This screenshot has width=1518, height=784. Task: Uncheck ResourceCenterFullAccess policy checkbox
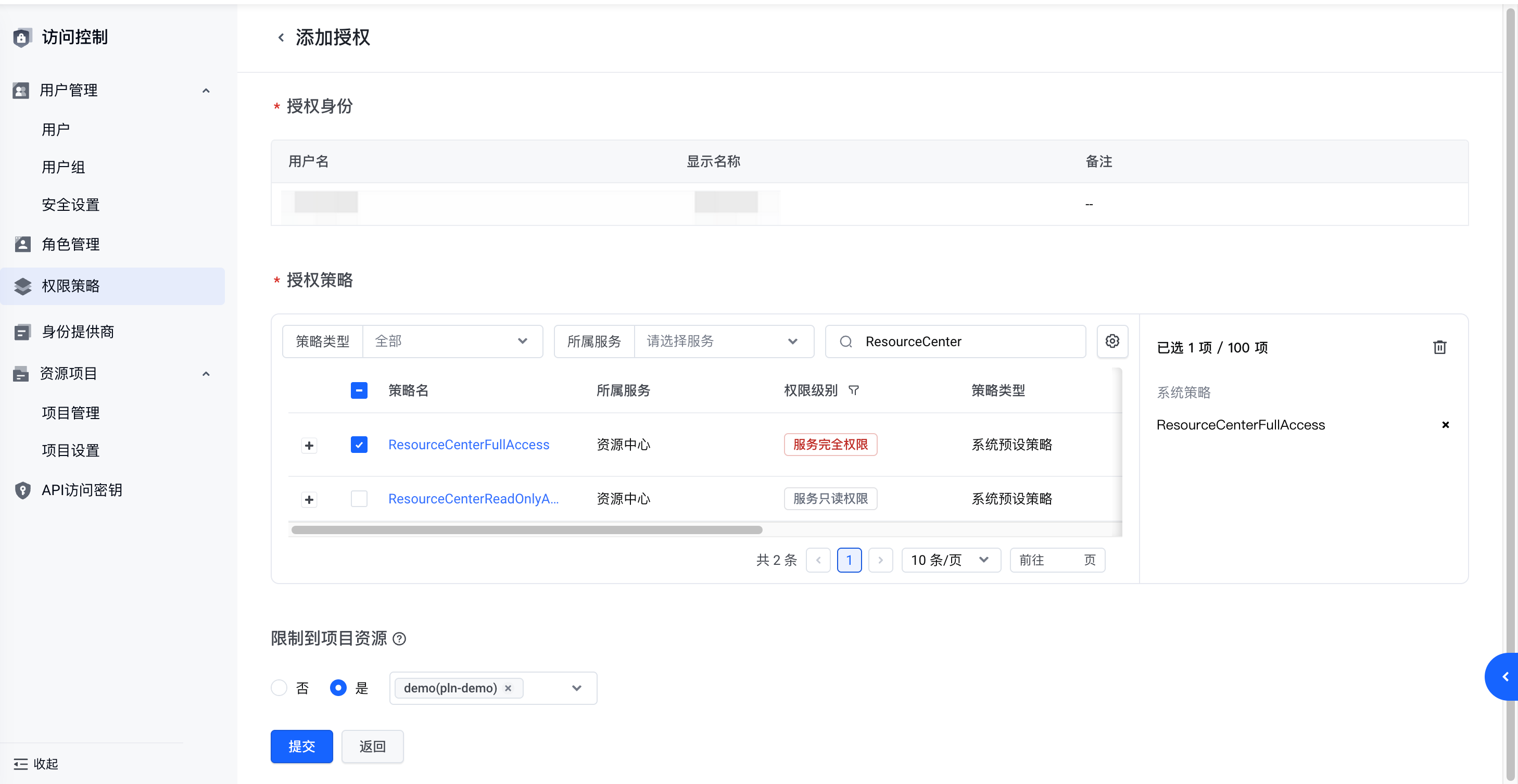point(359,445)
